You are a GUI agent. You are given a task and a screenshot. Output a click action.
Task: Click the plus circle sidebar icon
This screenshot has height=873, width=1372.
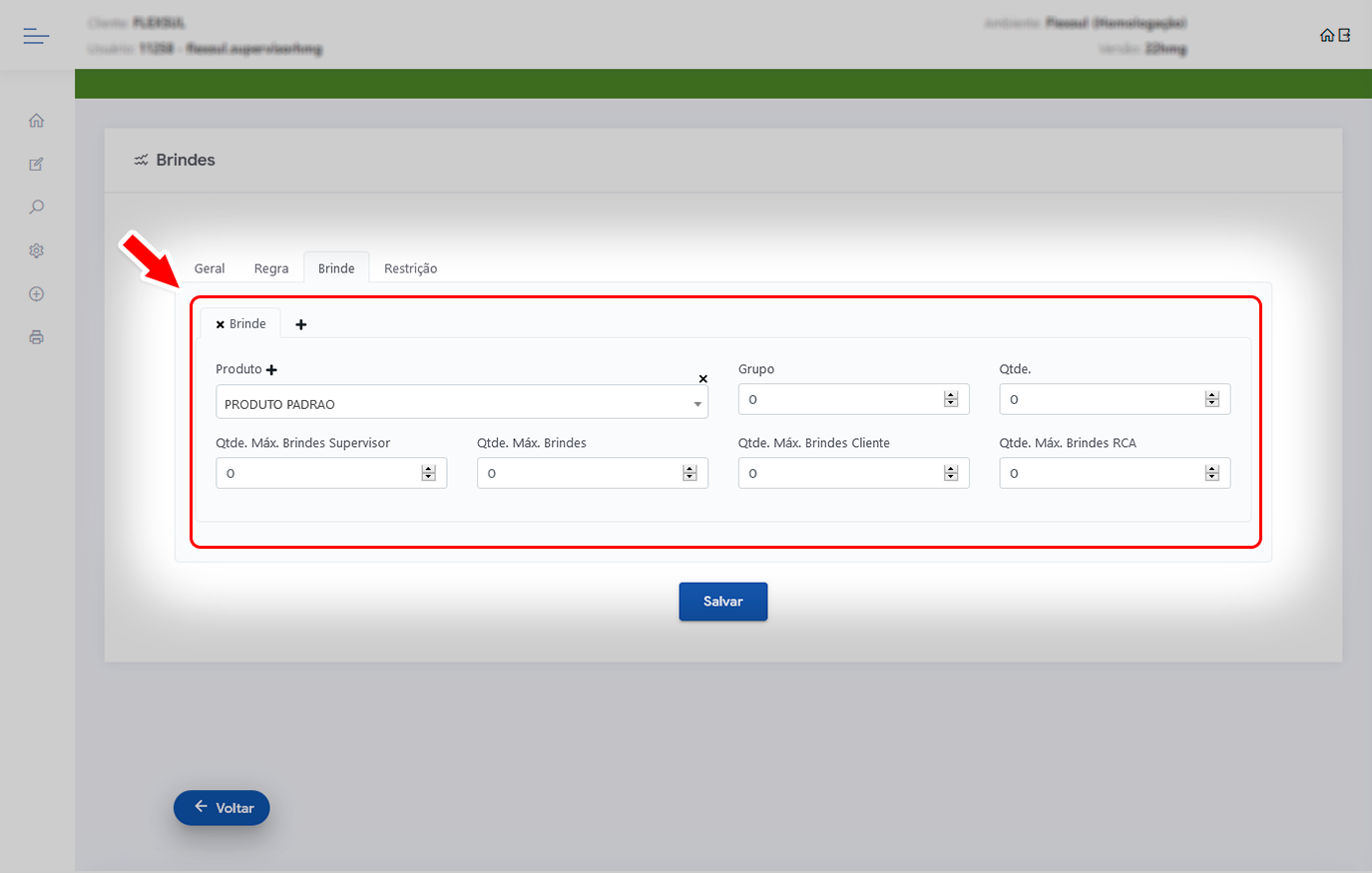pyautogui.click(x=37, y=294)
